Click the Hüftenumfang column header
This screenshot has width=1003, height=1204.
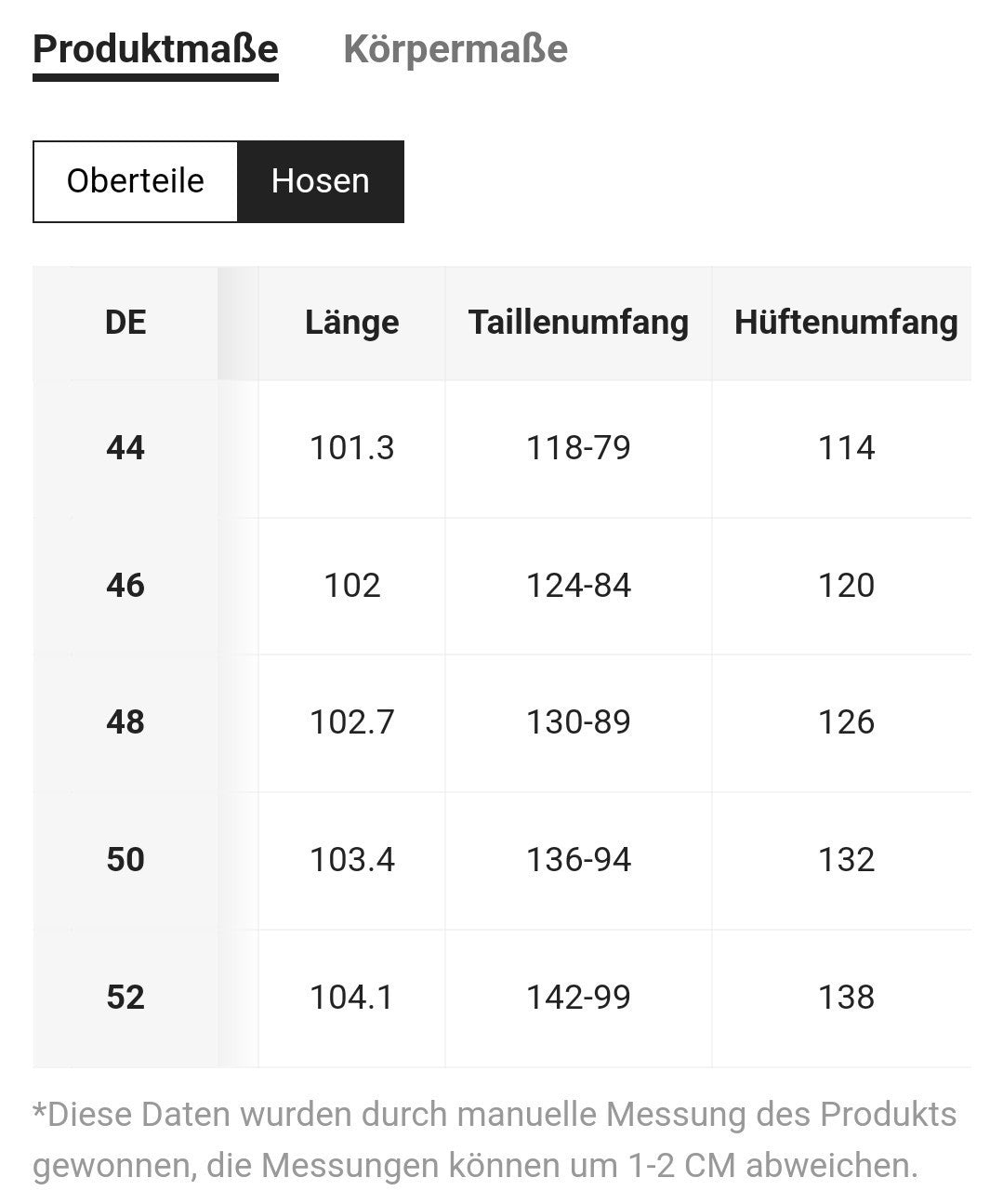[846, 323]
